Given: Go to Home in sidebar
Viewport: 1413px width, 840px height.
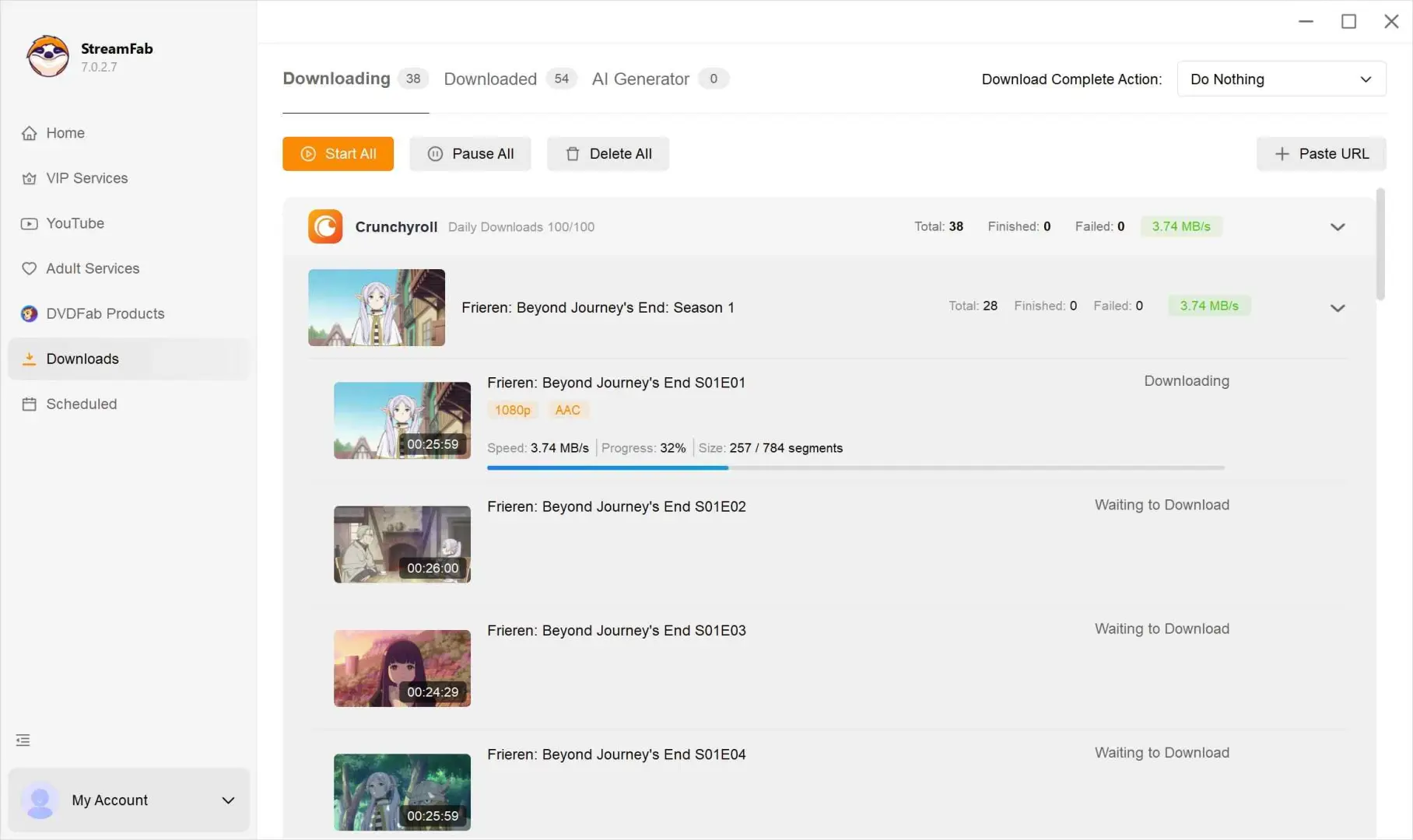Looking at the screenshot, I should (128, 133).
